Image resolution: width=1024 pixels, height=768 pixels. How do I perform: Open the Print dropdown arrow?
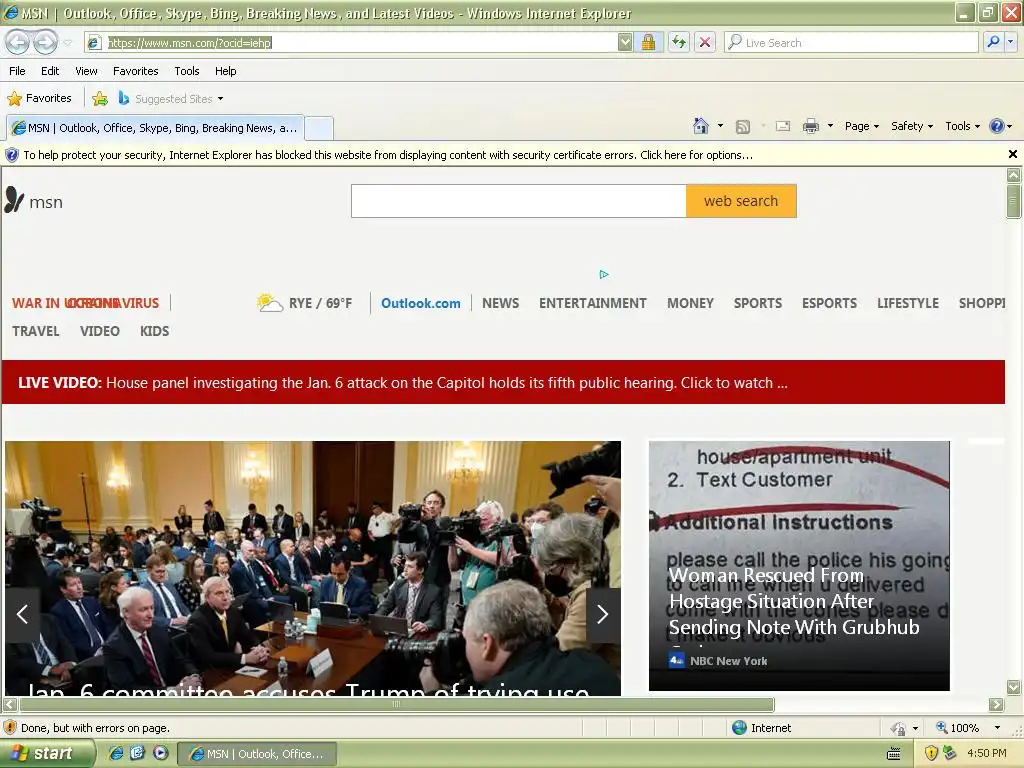click(x=830, y=126)
